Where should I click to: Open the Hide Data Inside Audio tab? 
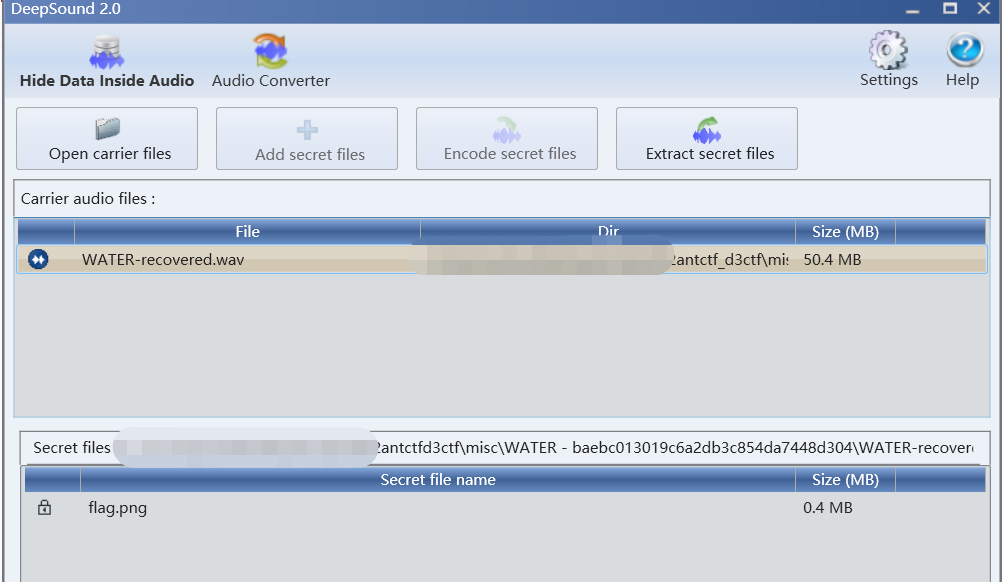click(106, 62)
